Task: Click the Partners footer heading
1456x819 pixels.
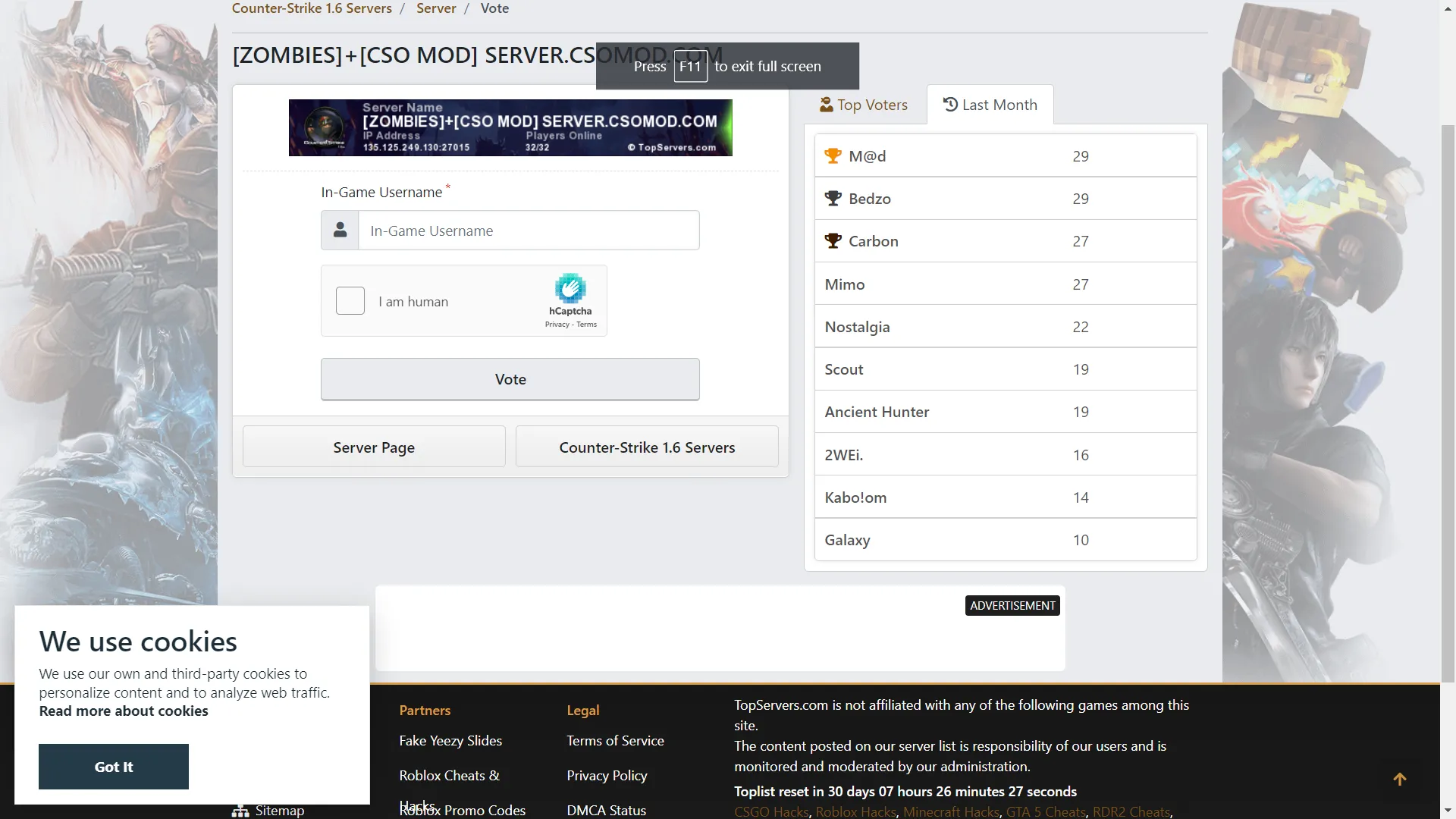Action: tap(425, 710)
